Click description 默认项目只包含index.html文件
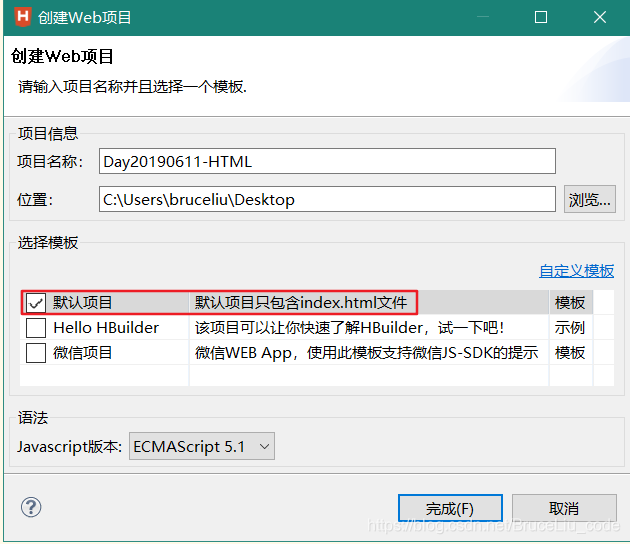 pos(301,303)
